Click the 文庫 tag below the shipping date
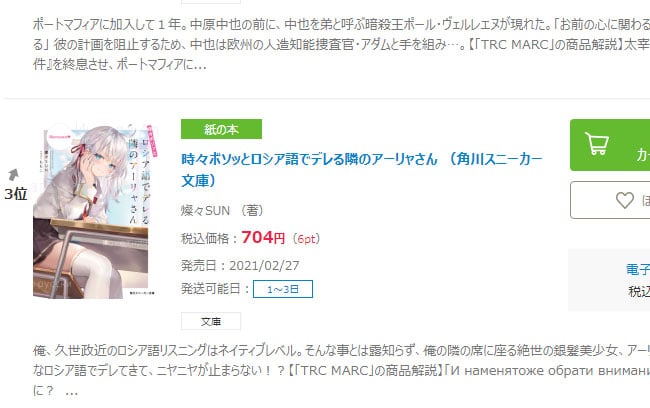This screenshot has height=408, width=650. tap(211, 321)
